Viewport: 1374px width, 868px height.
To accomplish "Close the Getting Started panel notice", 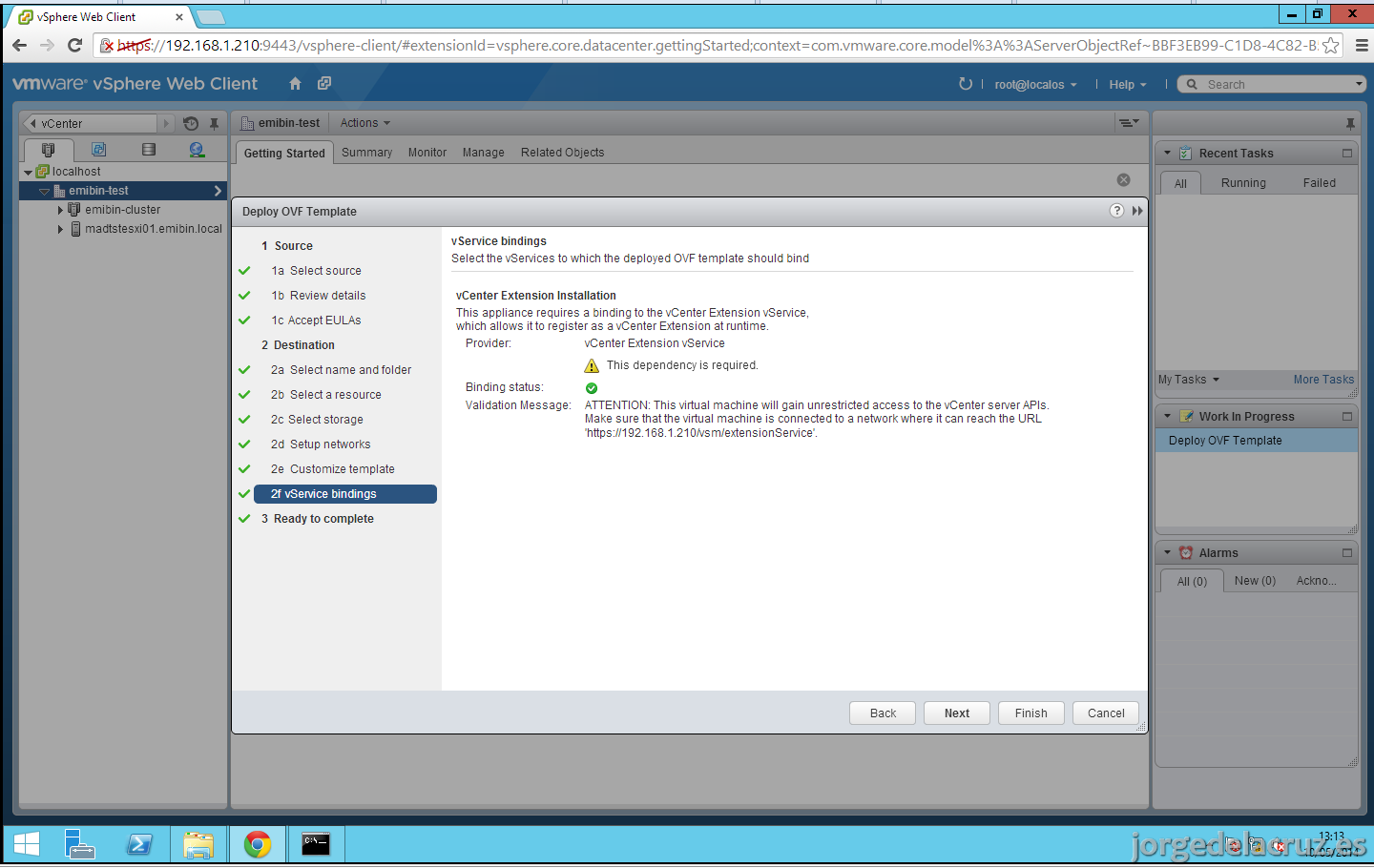I will click(1124, 180).
